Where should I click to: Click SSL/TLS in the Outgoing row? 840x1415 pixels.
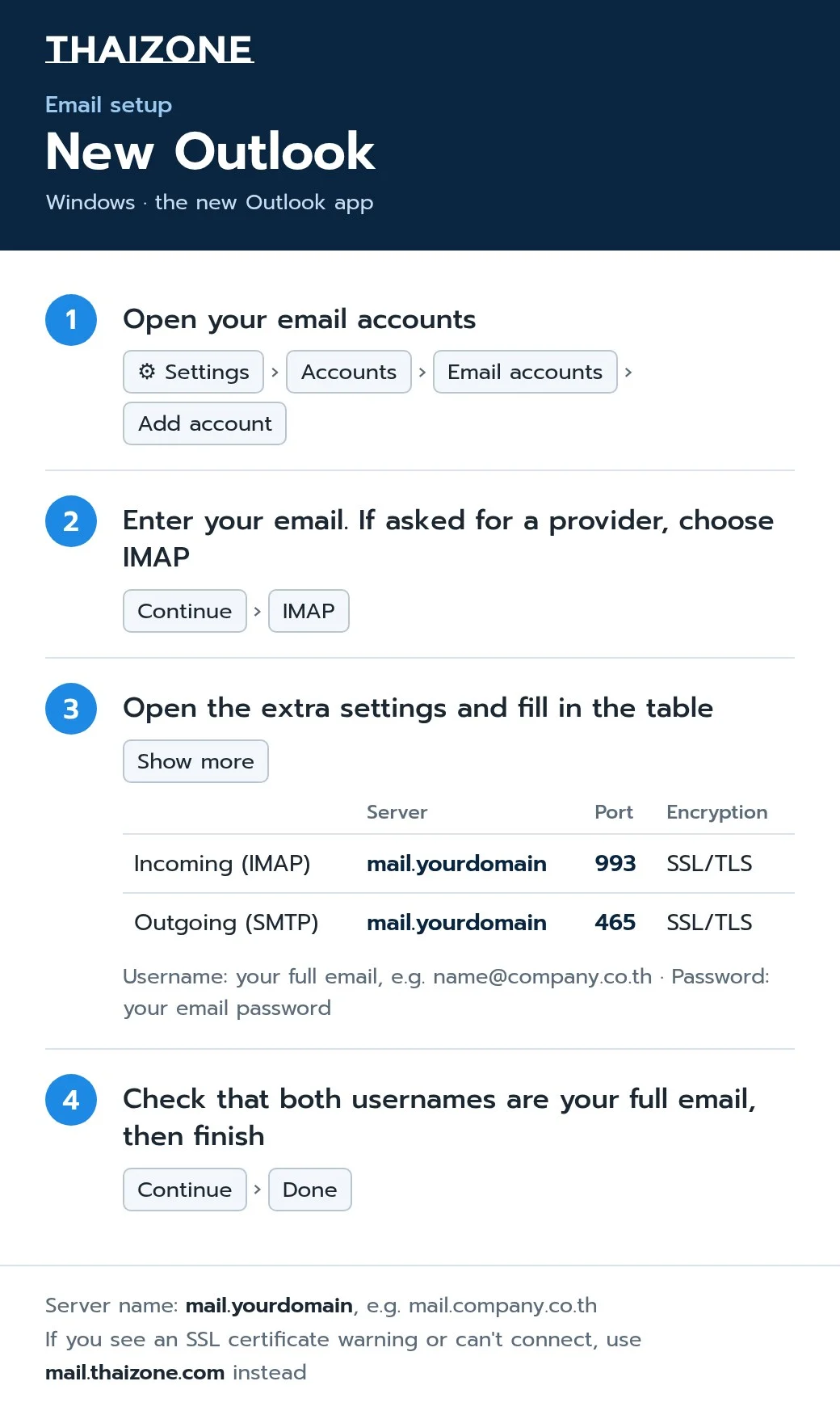[x=709, y=923]
